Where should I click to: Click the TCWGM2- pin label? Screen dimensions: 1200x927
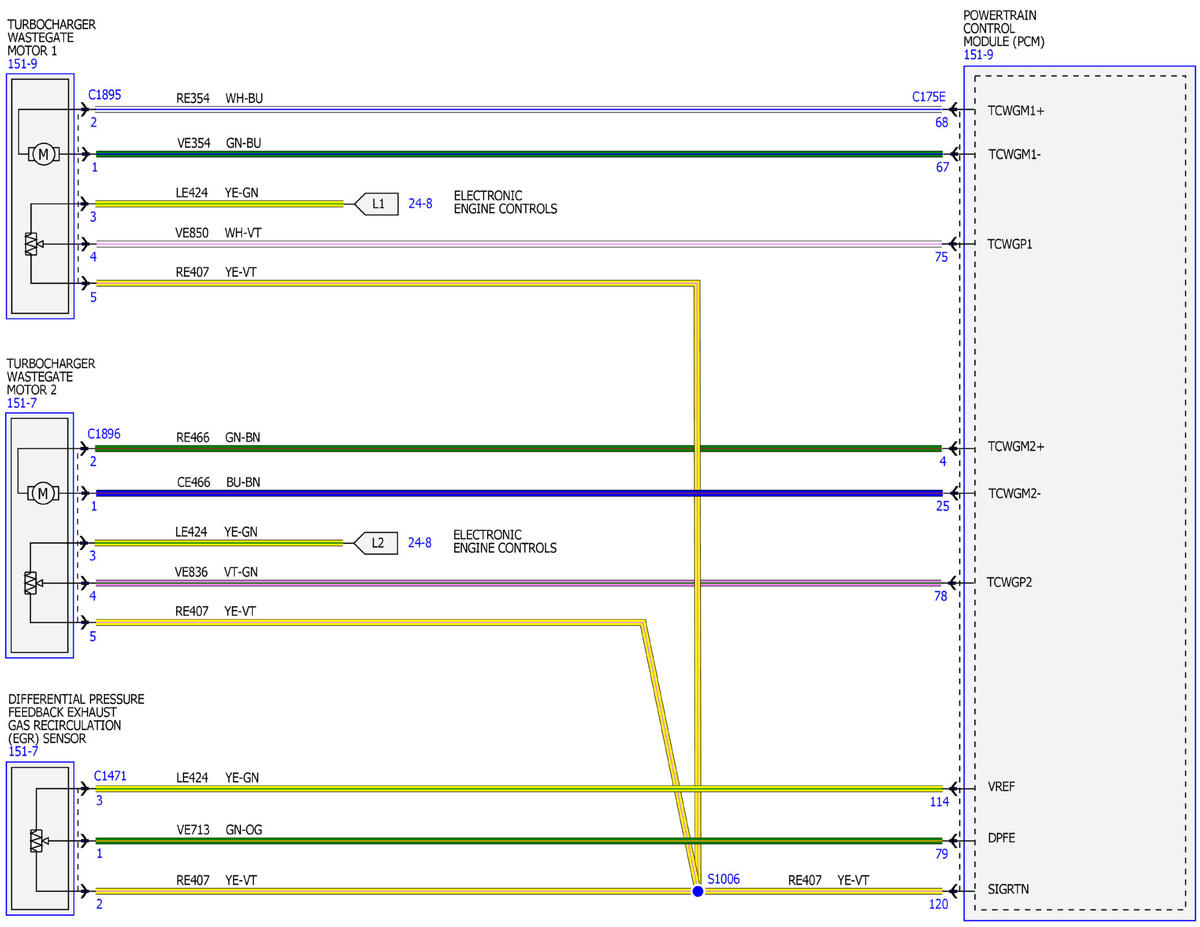point(1014,493)
